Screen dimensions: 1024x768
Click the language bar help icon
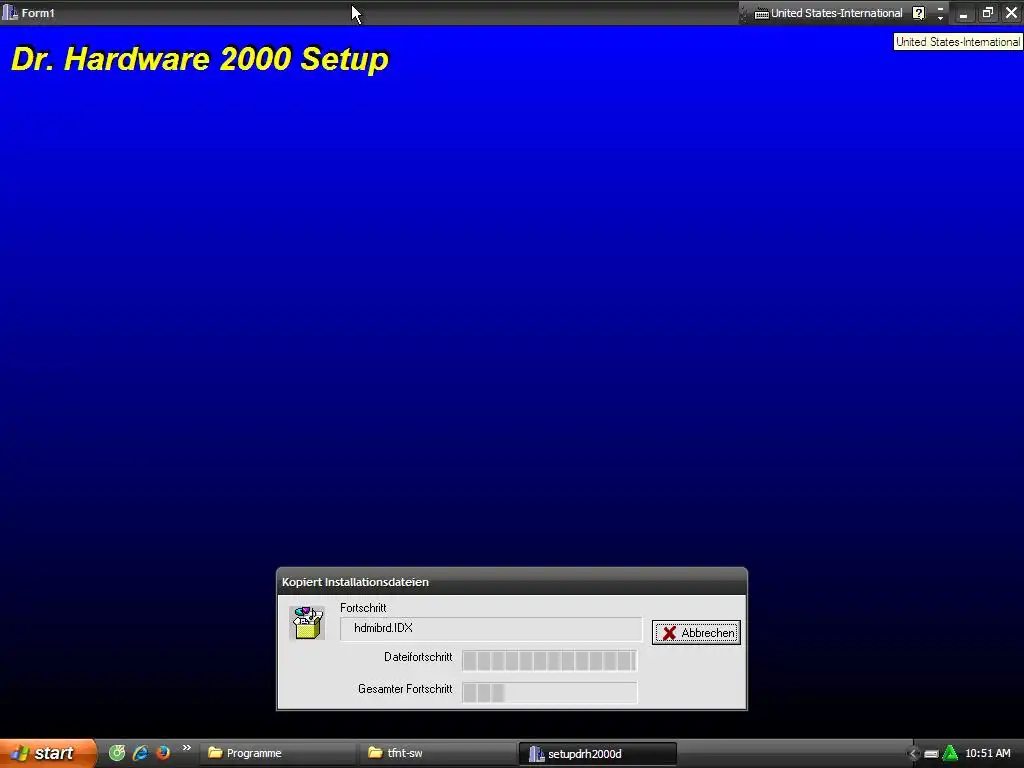click(x=918, y=13)
